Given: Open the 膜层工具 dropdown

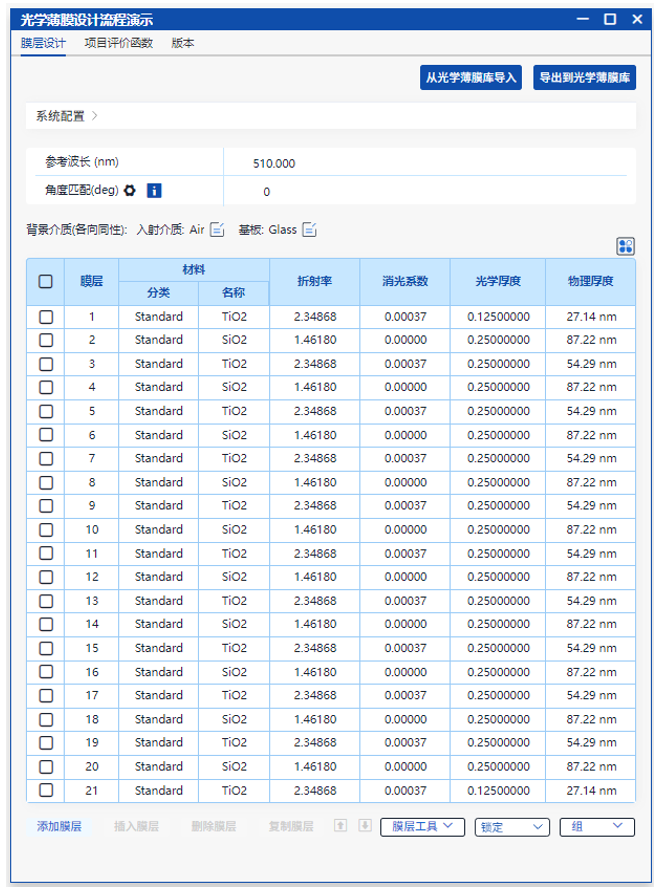Looking at the screenshot, I should pos(422,827).
